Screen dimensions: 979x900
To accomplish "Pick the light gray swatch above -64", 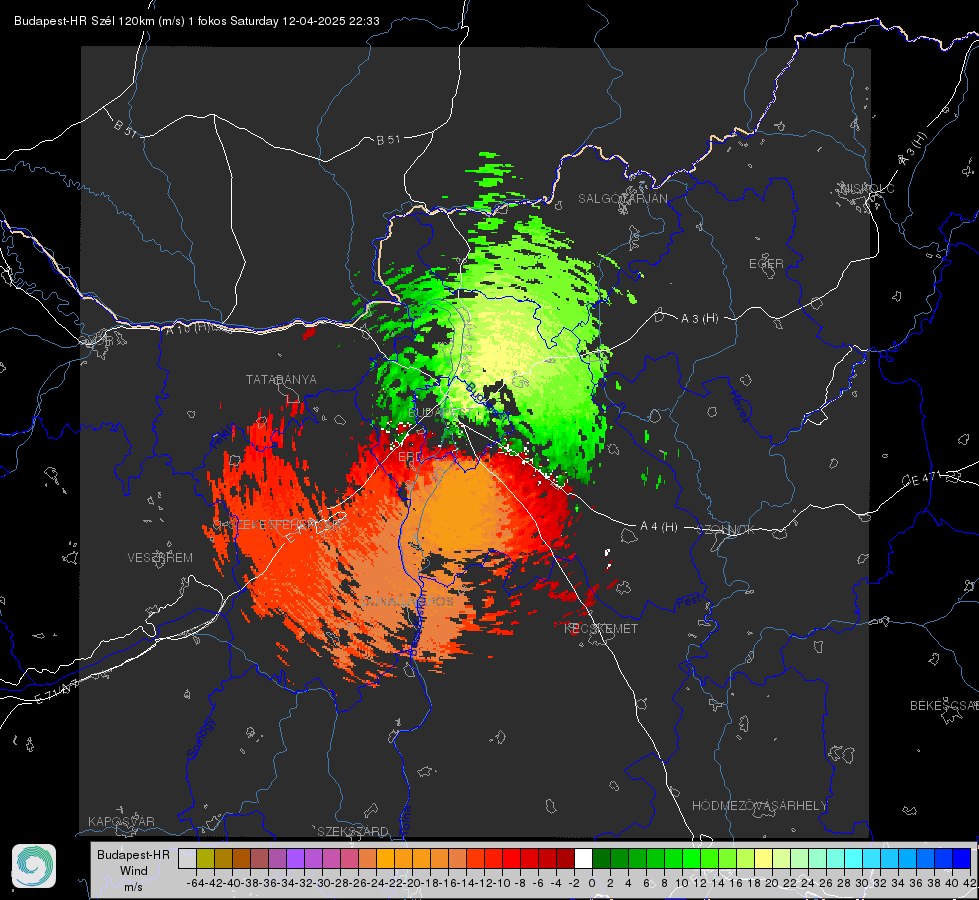I will (x=187, y=858).
